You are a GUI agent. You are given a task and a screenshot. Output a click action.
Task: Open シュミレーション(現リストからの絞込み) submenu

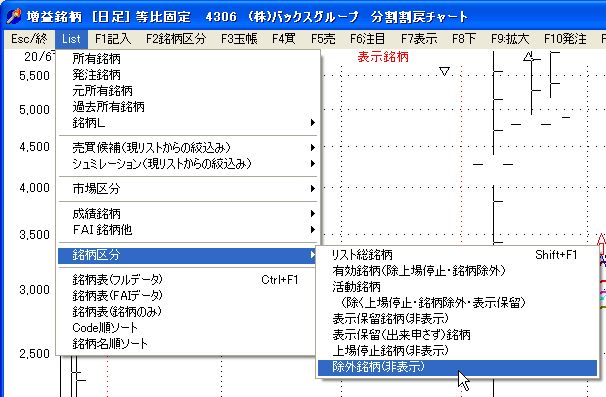pyautogui.click(x=187, y=164)
